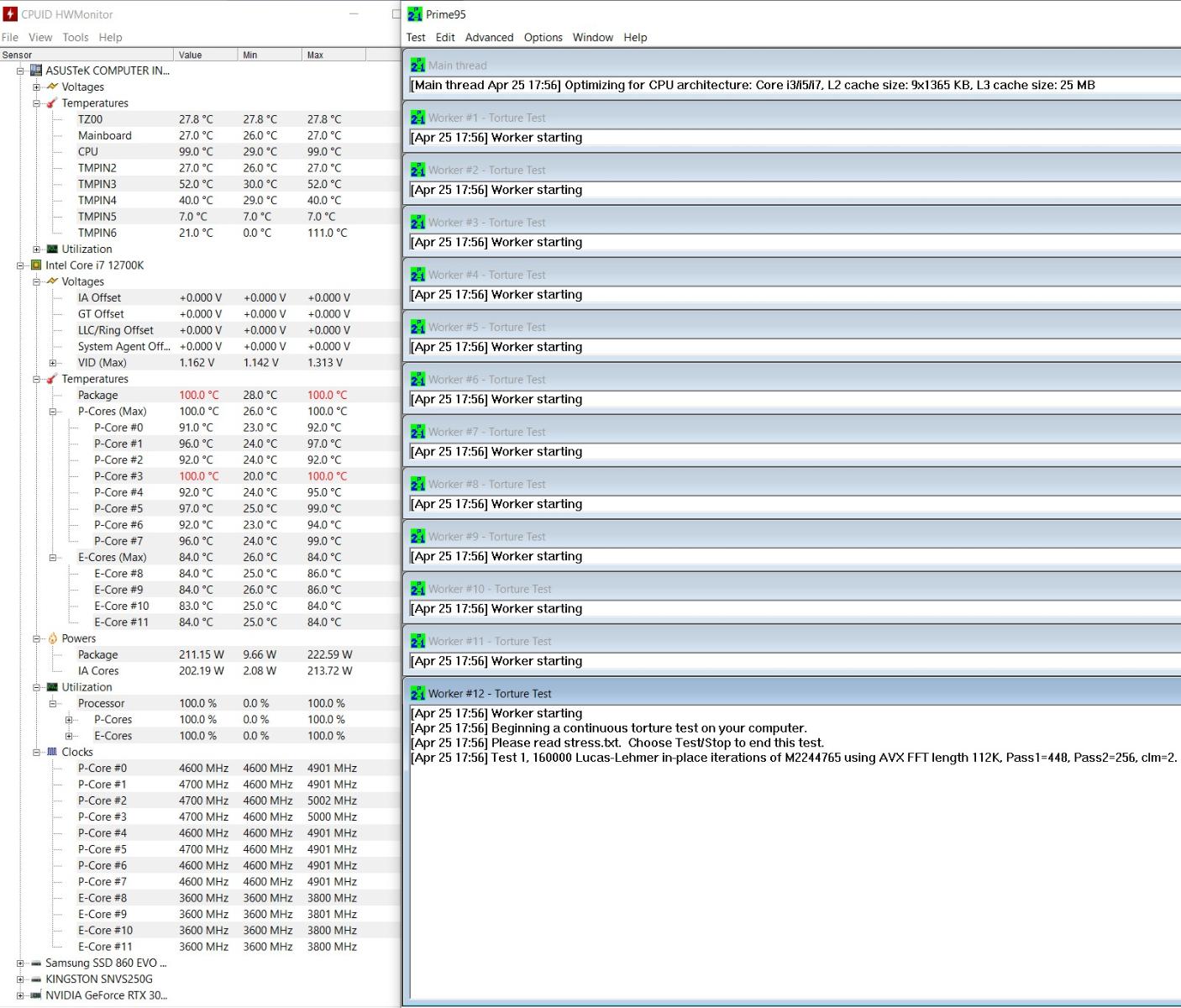This screenshot has width=1181, height=1008.
Task: Click the CPUID HWMonitor title bar icon
Action: (10, 14)
